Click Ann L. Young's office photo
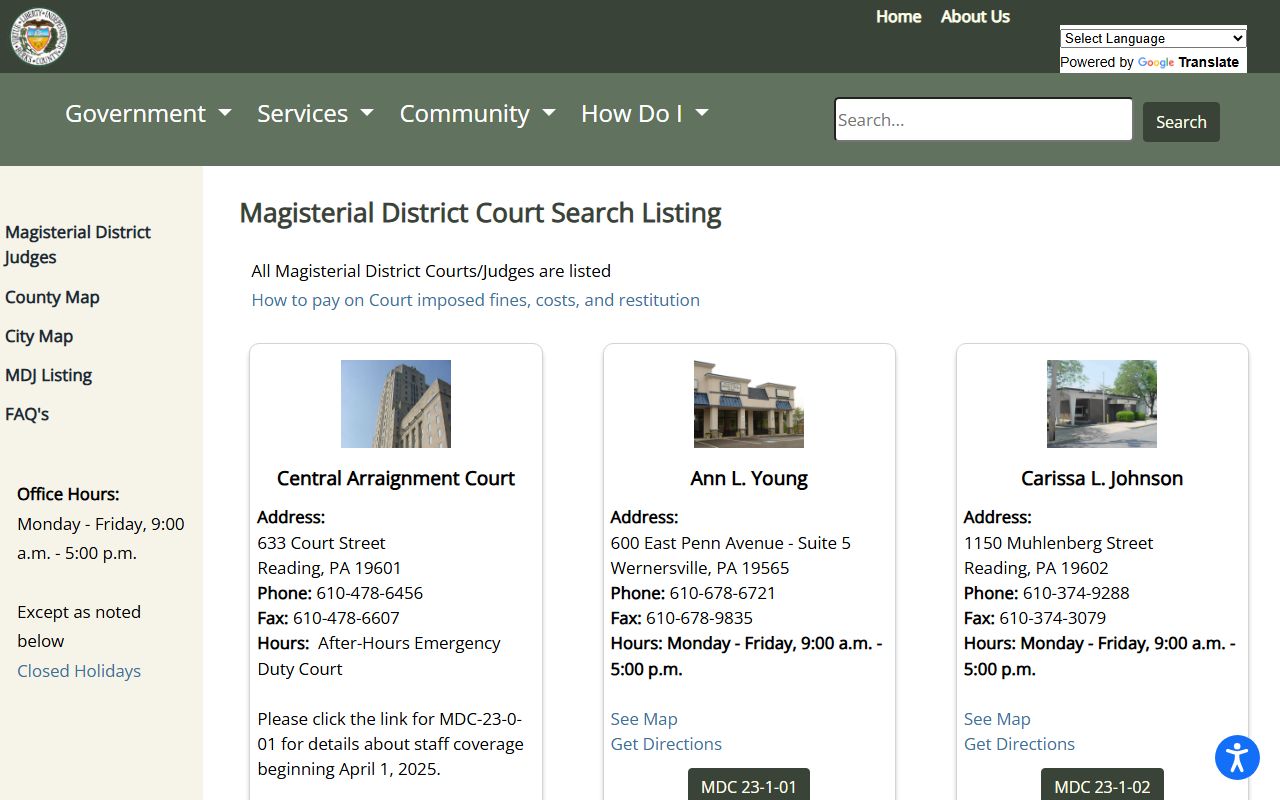 tap(749, 404)
